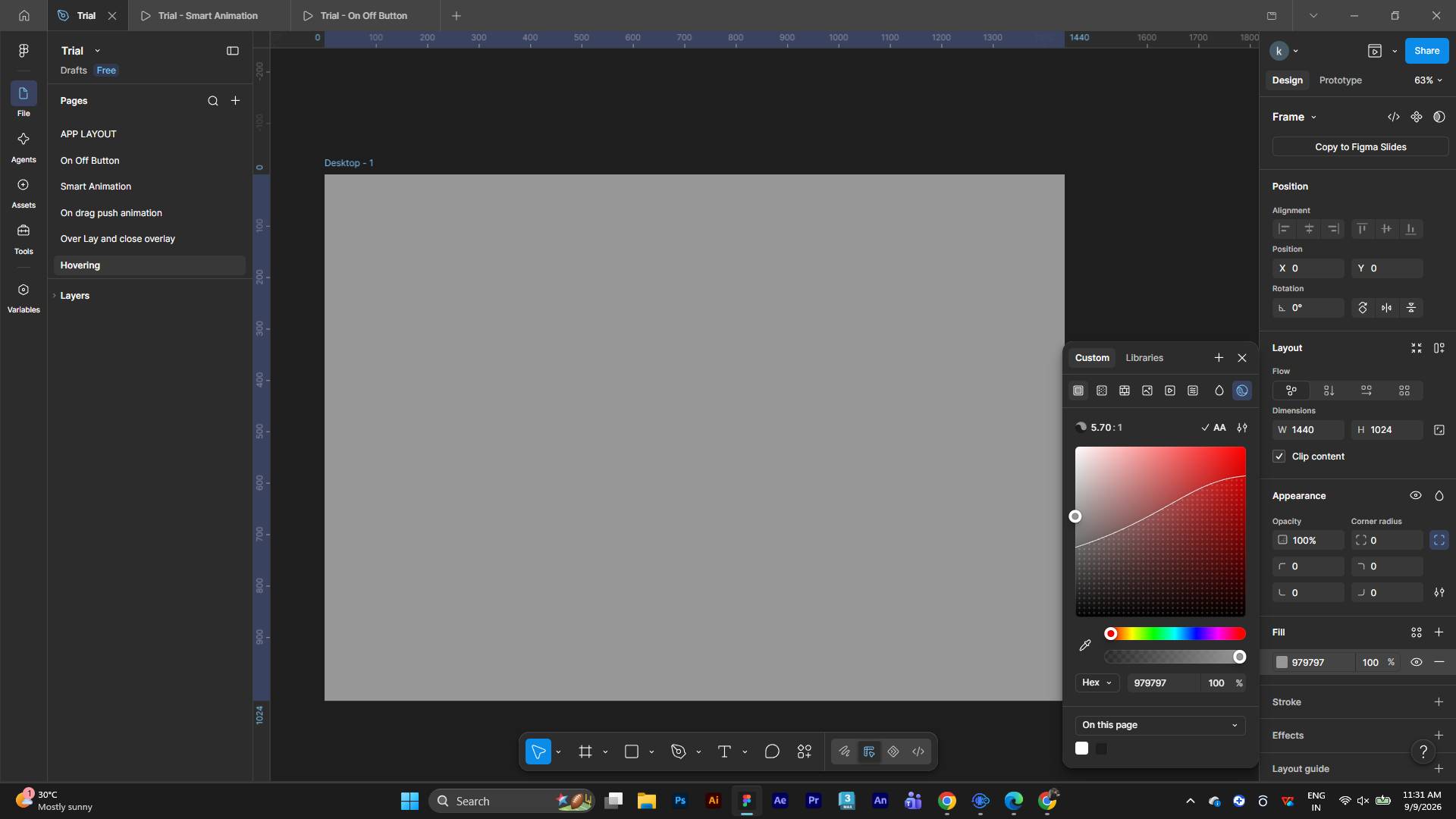Switch to the Prototype tab
Viewport: 1456px width, 819px height.
point(1340,80)
